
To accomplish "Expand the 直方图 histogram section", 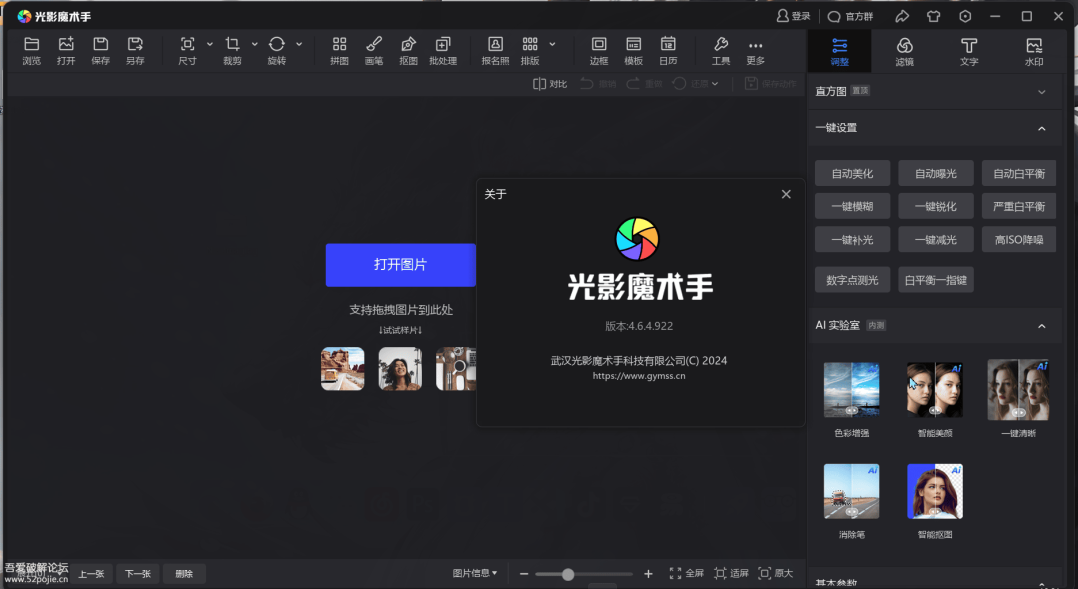I will pos(1042,91).
